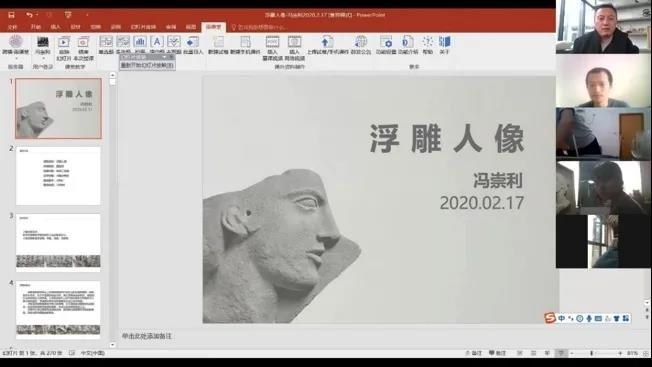Expand dropdown arrow on floating popup title bar
Screen dimensions: 652x367
165,57
